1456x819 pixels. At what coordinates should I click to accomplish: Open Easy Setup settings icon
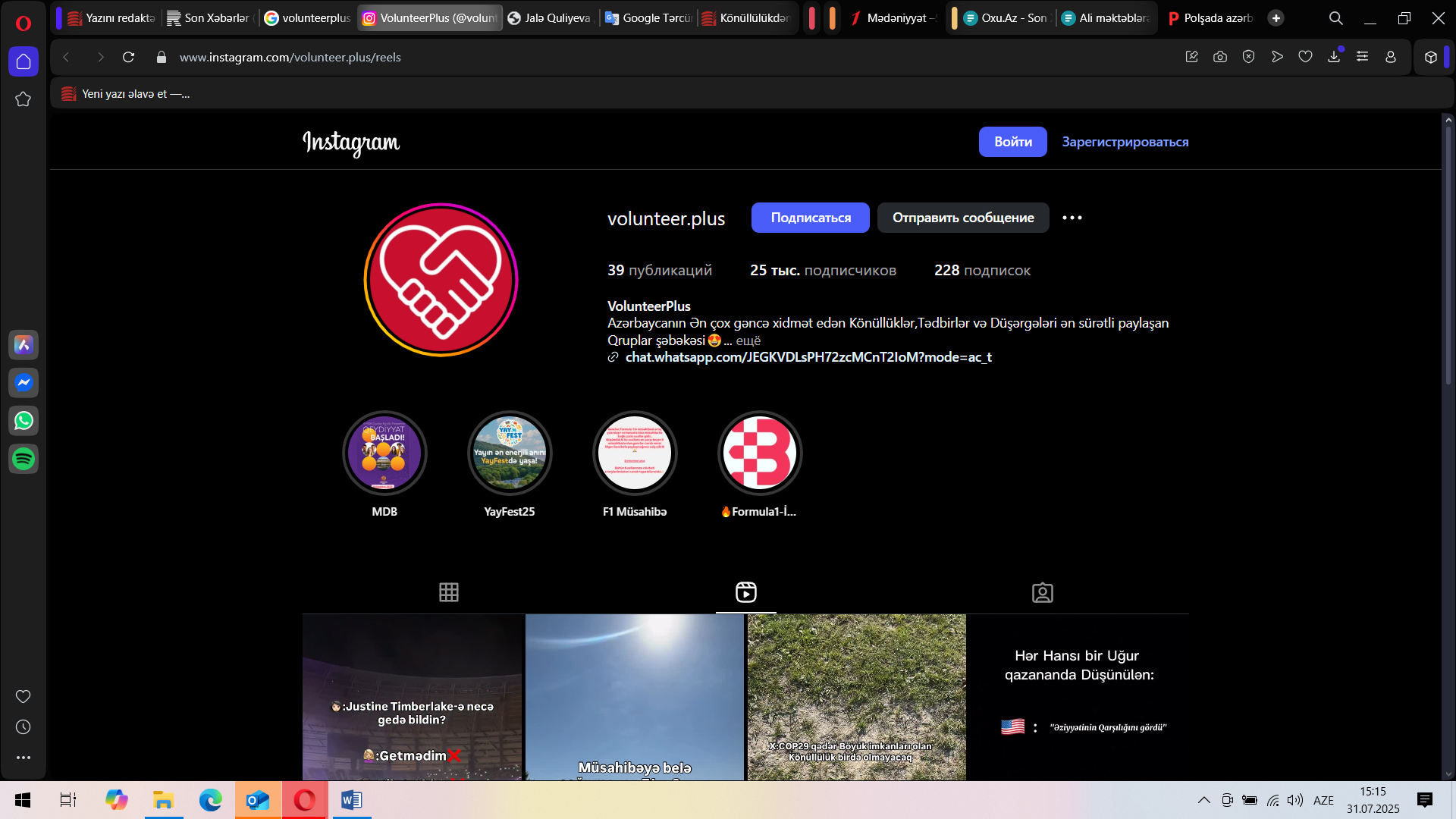(1362, 57)
